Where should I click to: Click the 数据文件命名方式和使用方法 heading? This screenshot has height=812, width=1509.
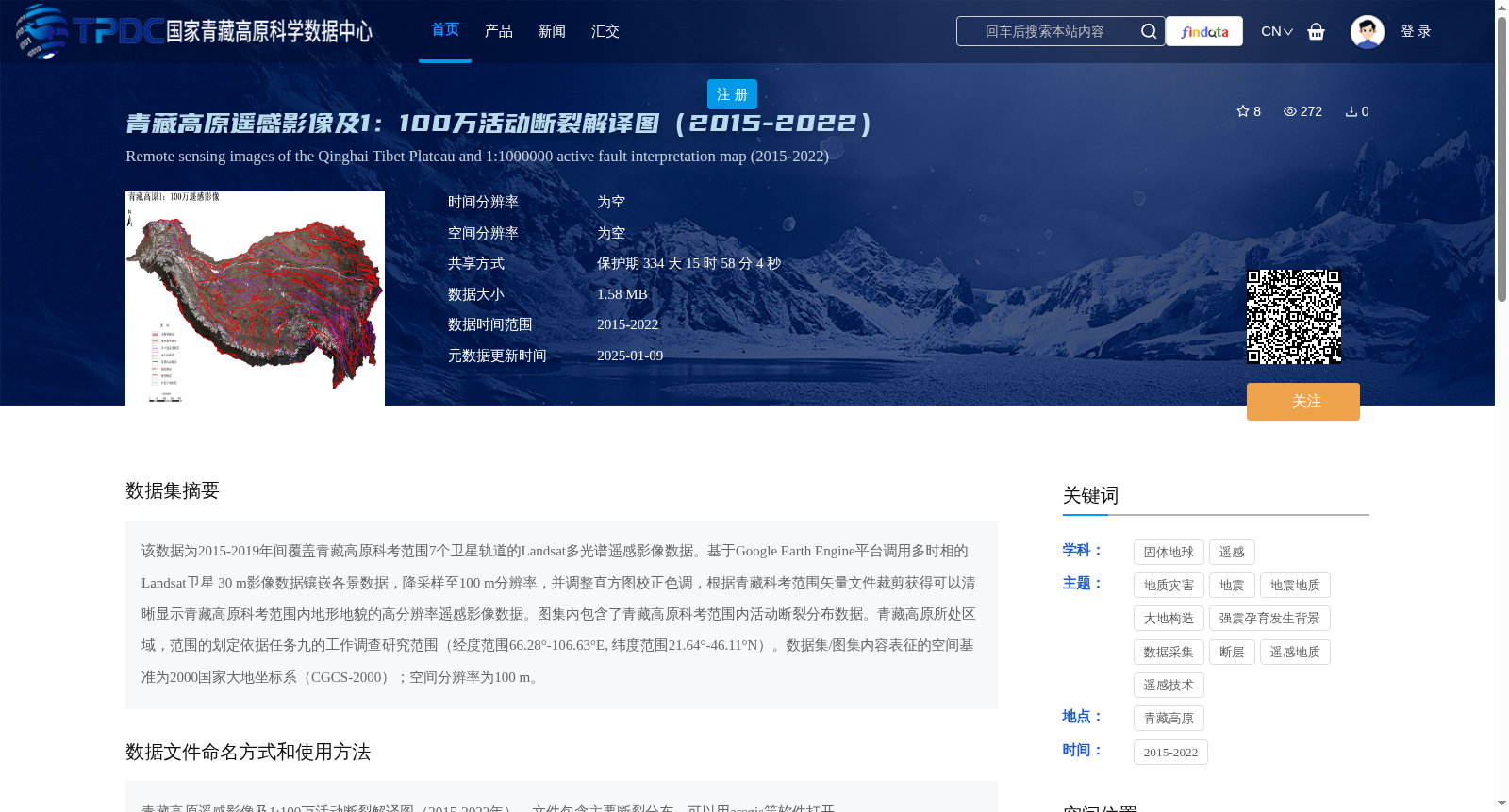click(248, 752)
